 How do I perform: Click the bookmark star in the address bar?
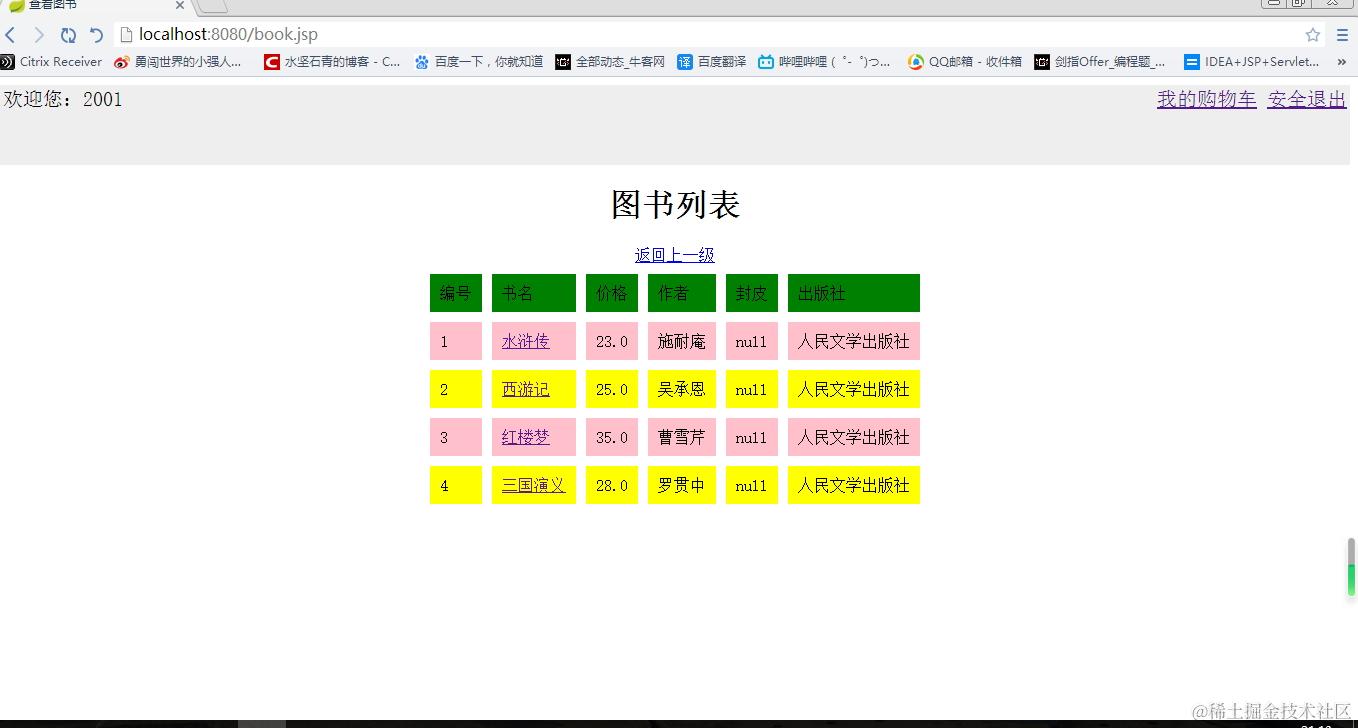coord(1312,33)
